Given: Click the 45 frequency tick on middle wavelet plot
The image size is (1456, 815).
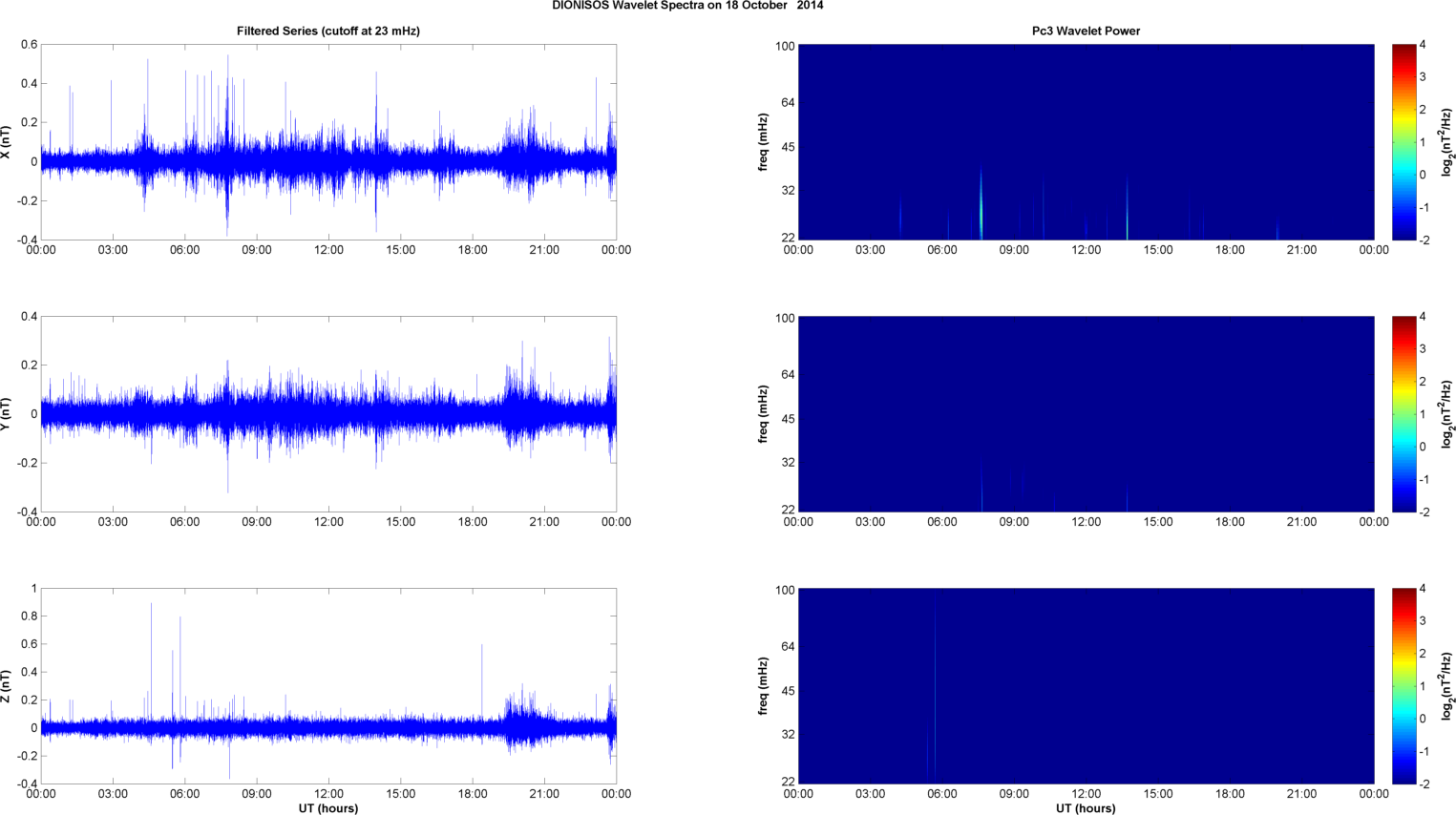Looking at the screenshot, I should pyautogui.click(x=788, y=419).
